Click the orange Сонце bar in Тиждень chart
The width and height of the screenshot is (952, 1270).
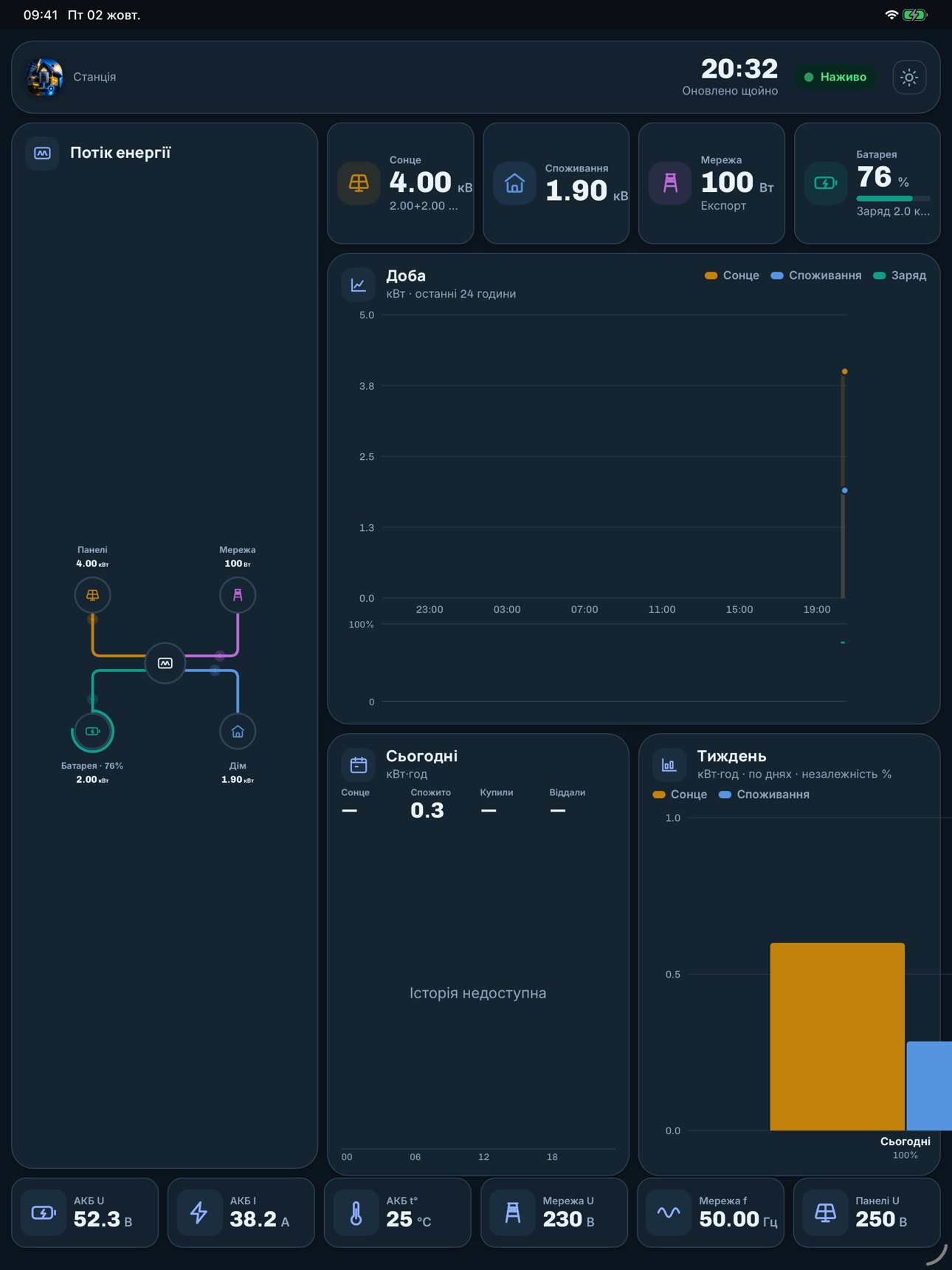837,1037
